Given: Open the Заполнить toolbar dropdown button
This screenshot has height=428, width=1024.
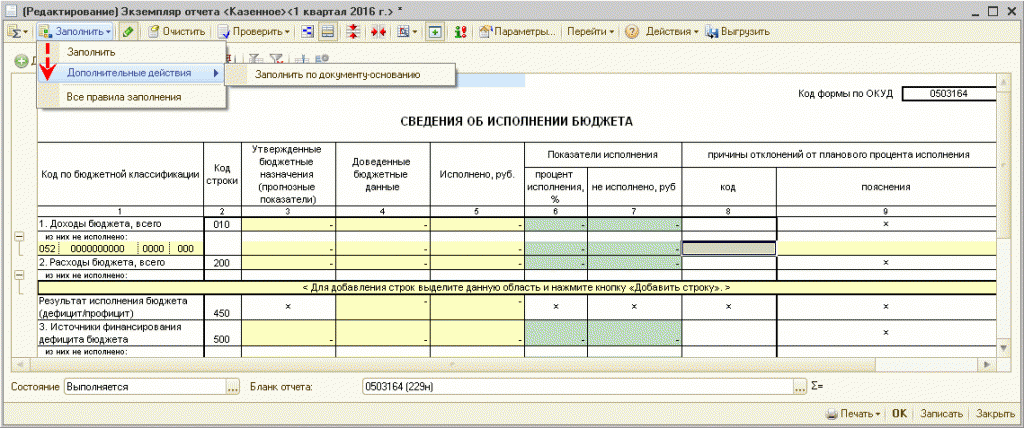Looking at the screenshot, I should [76, 31].
